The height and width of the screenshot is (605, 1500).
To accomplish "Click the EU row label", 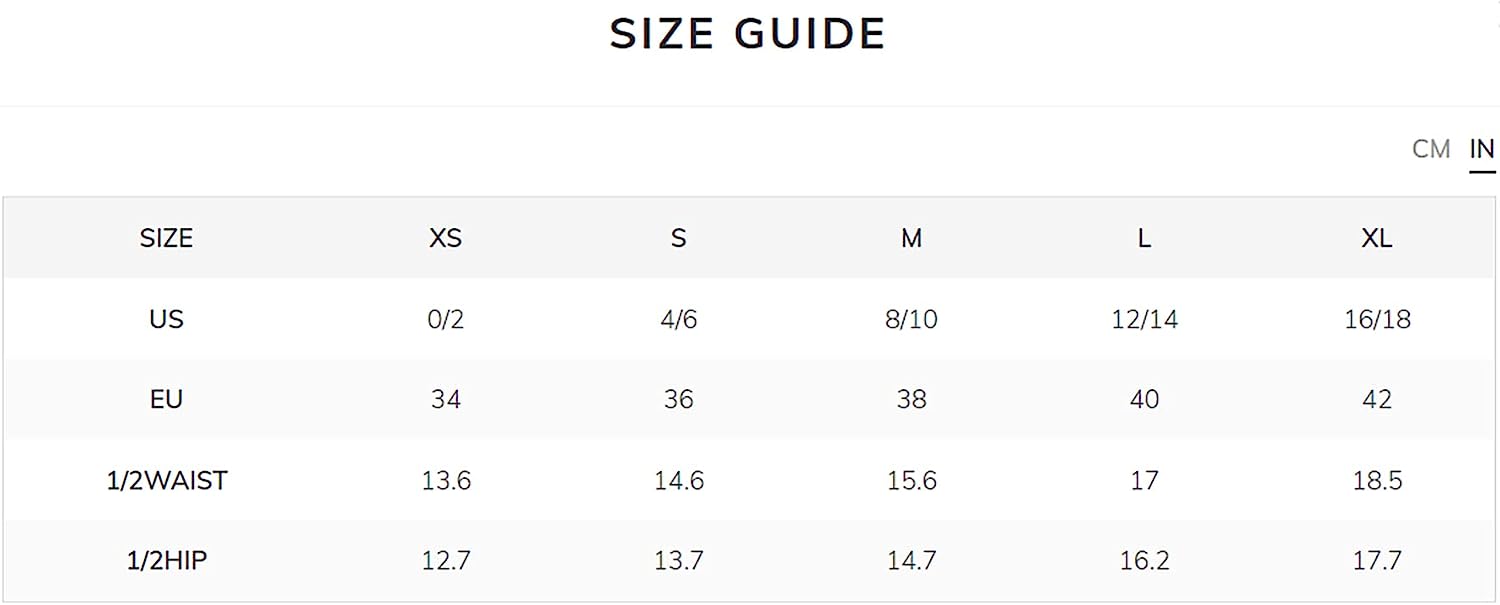I will pos(166,399).
